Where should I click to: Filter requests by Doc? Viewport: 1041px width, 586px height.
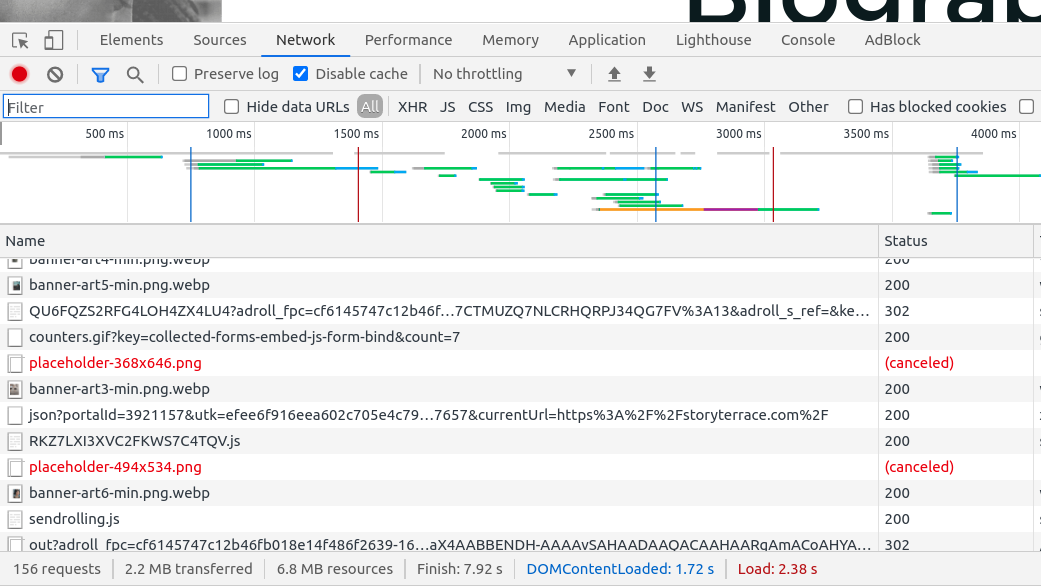click(x=655, y=107)
